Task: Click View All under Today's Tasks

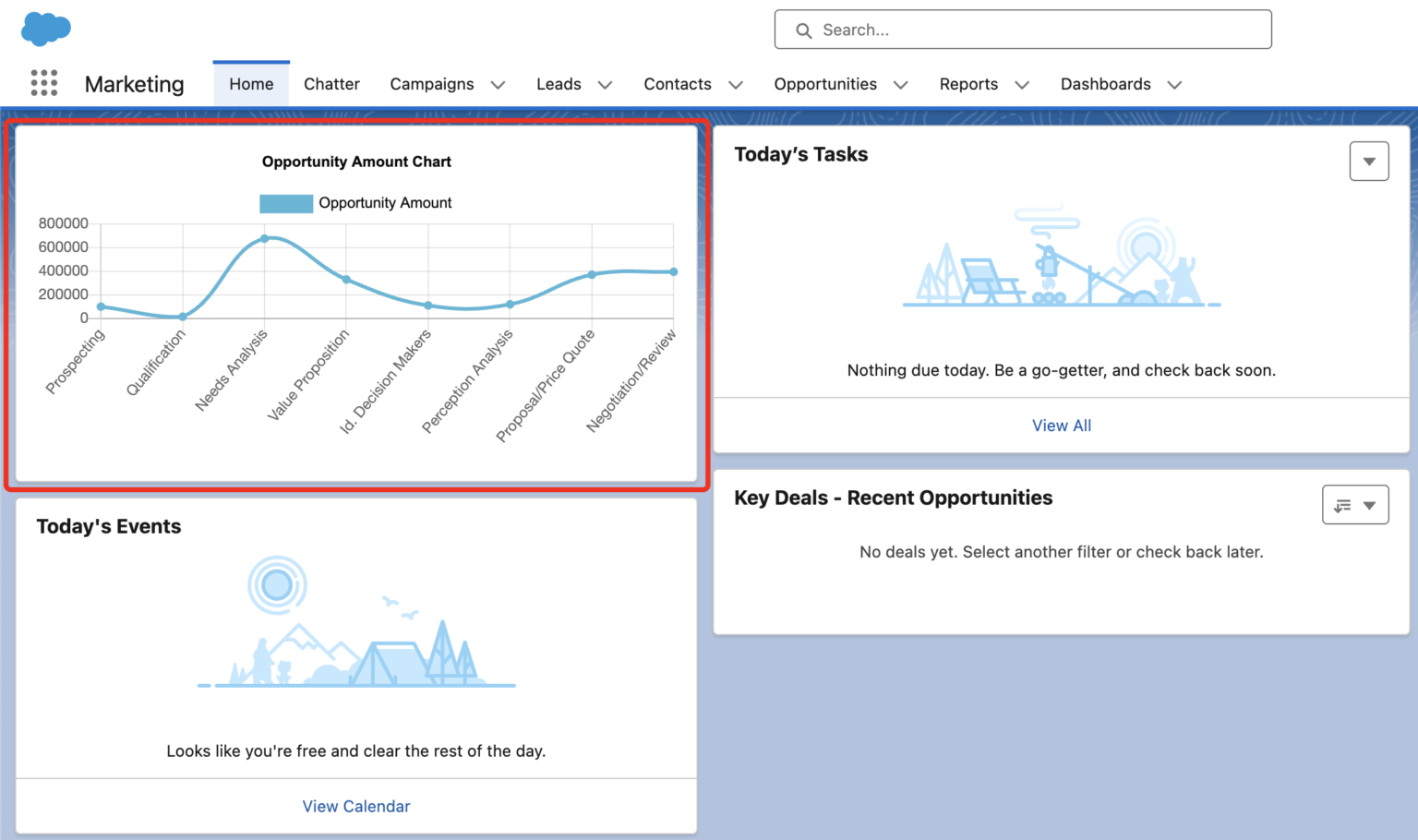Action: [1061, 425]
